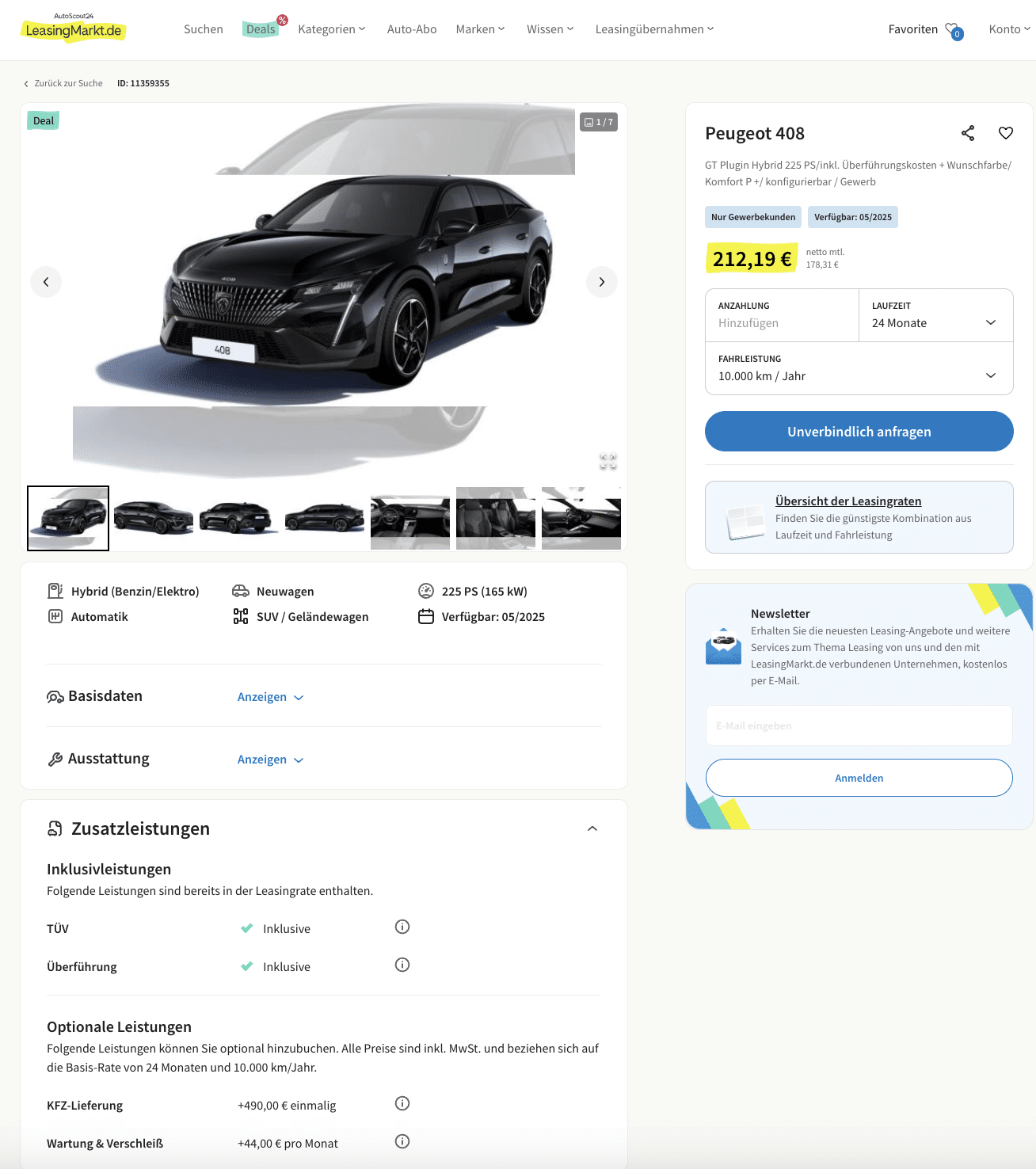Show next car image with right arrow
This screenshot has height=1169, width=1036.
[x=602, y=282]
